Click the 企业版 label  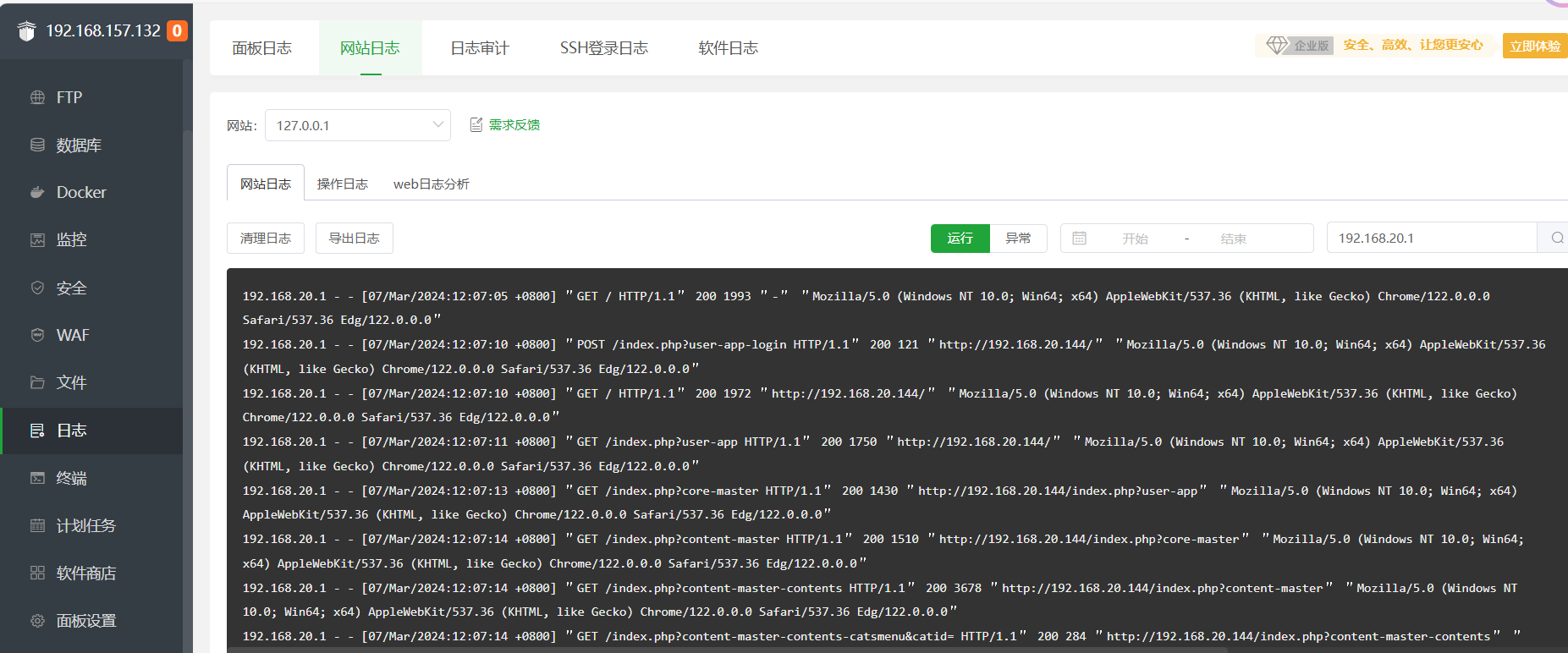click(1312, 46)
